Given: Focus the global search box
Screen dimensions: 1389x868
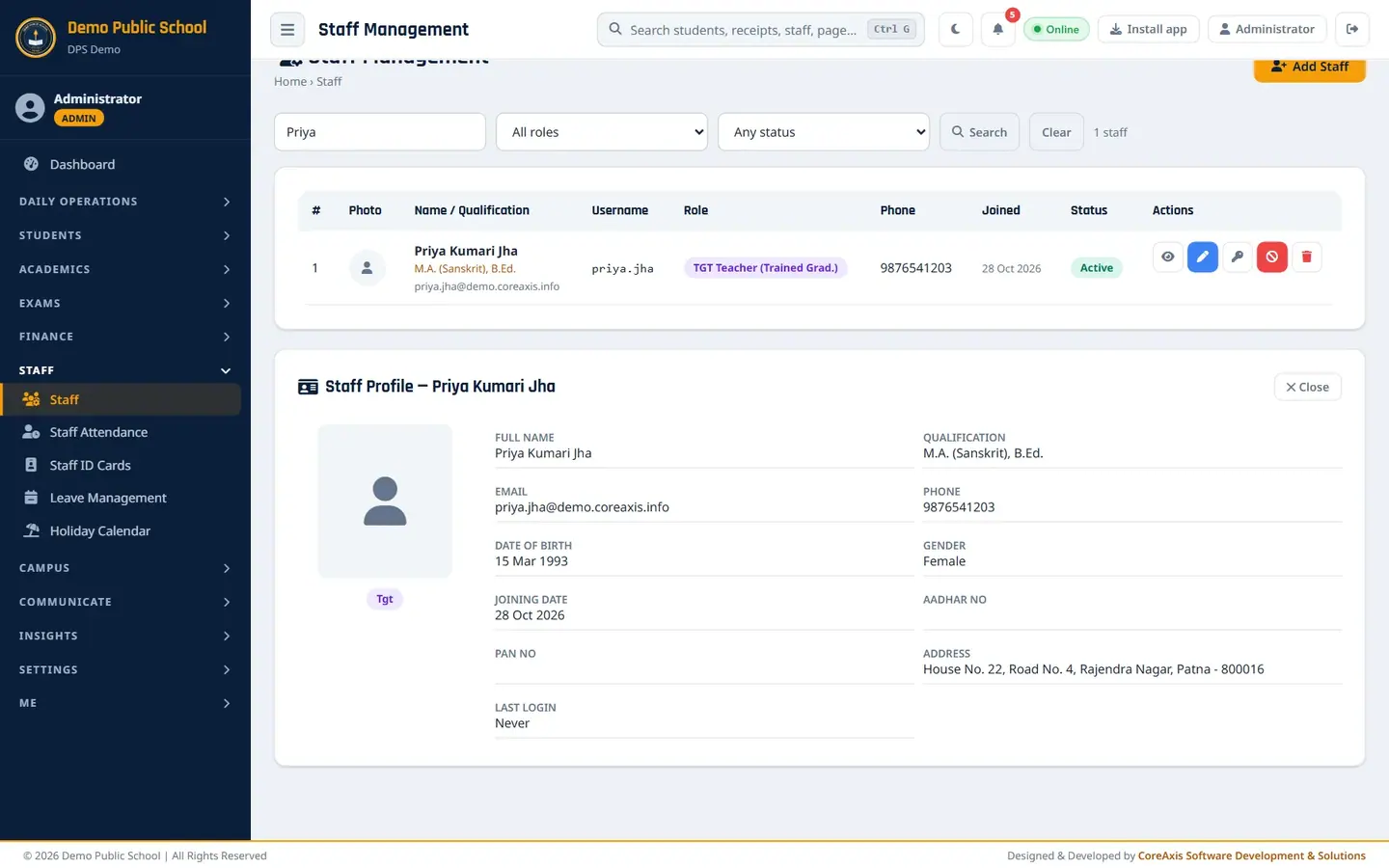Looking at the screenshot, I should point(761,30).
